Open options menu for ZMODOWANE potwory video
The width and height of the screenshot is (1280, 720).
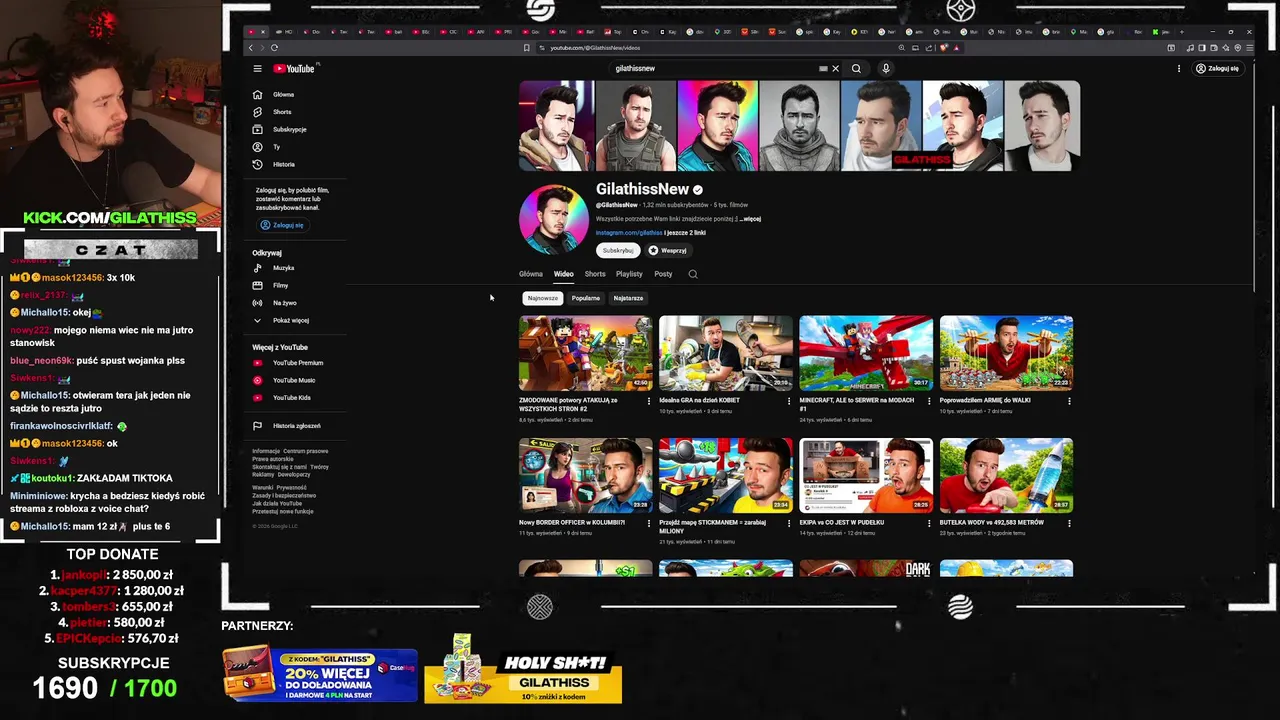tap(649, 401)
